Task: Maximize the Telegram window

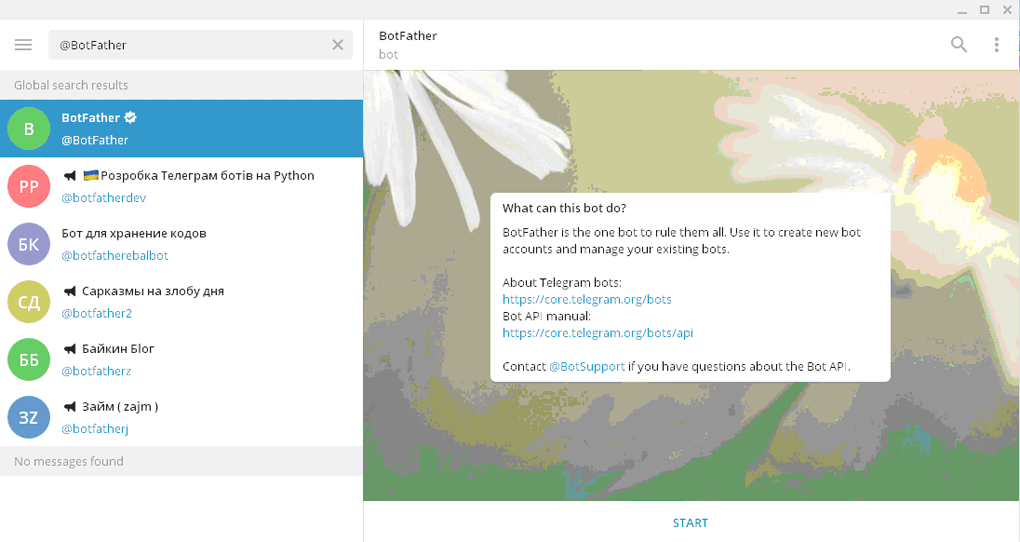Action: click(x=984, y=9)
